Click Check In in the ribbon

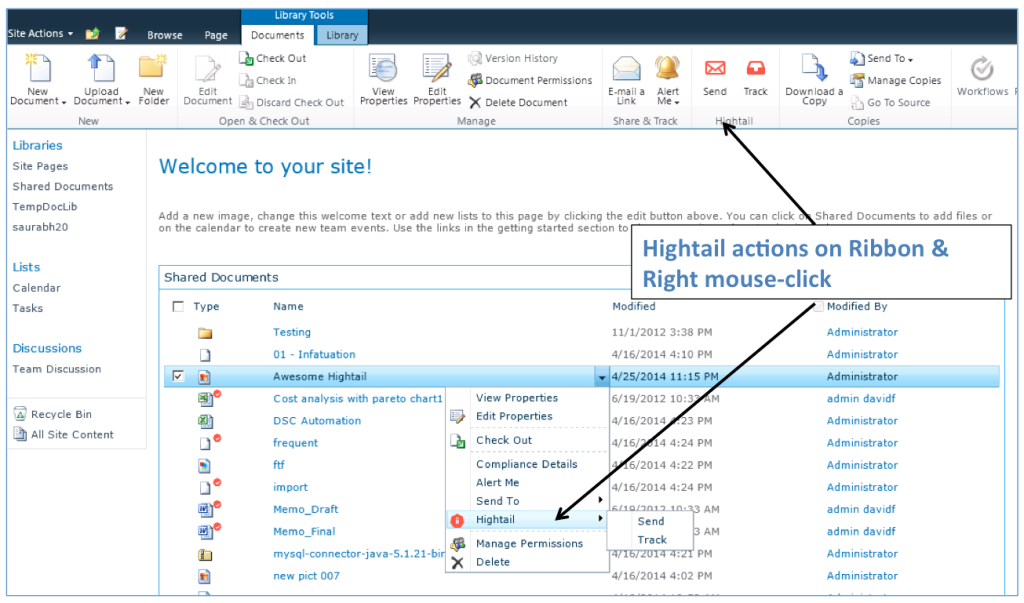[x=268, y=80]
